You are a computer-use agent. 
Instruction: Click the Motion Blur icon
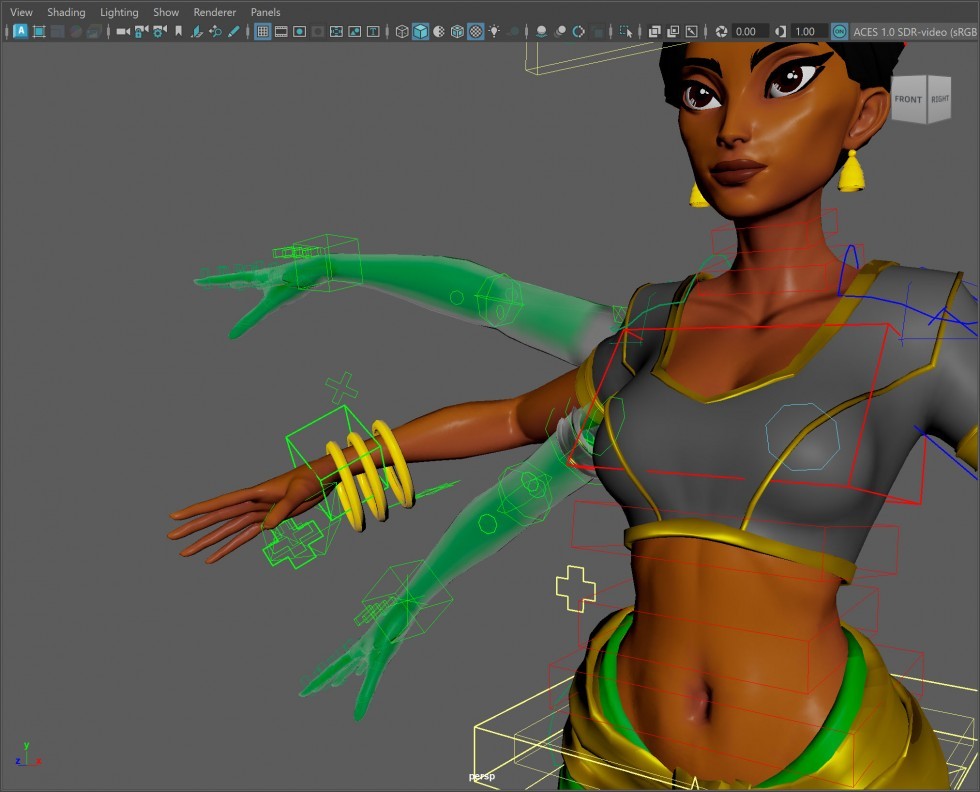(x=561, y=31)
